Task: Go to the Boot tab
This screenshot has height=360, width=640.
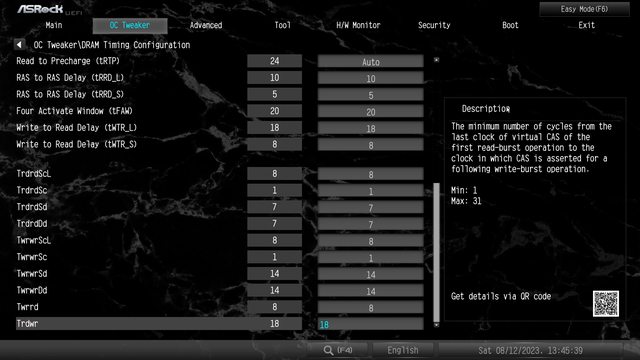Action: point(510,25)
